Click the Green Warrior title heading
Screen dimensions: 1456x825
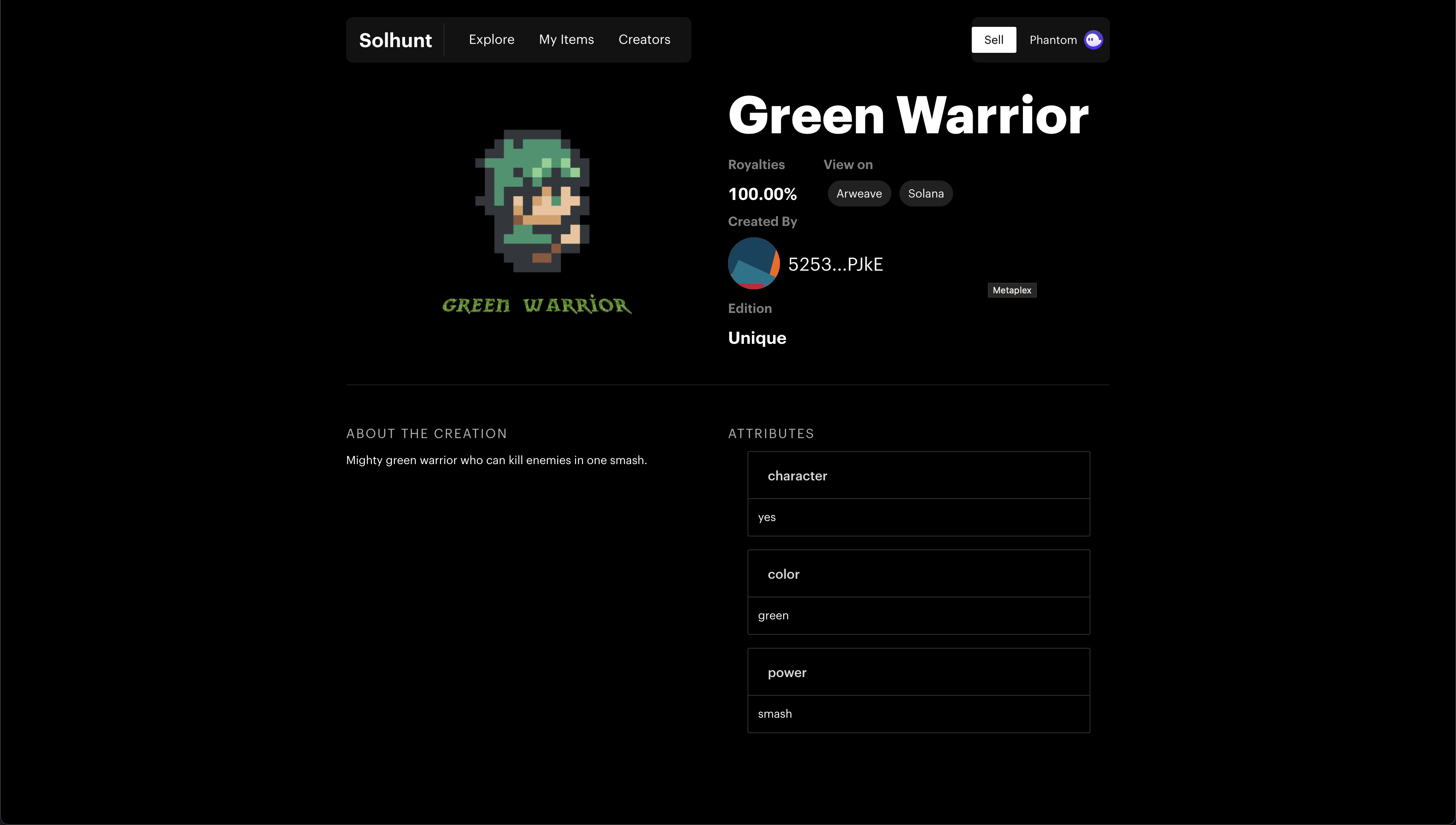pyautogui.click(x=908, y=115)
